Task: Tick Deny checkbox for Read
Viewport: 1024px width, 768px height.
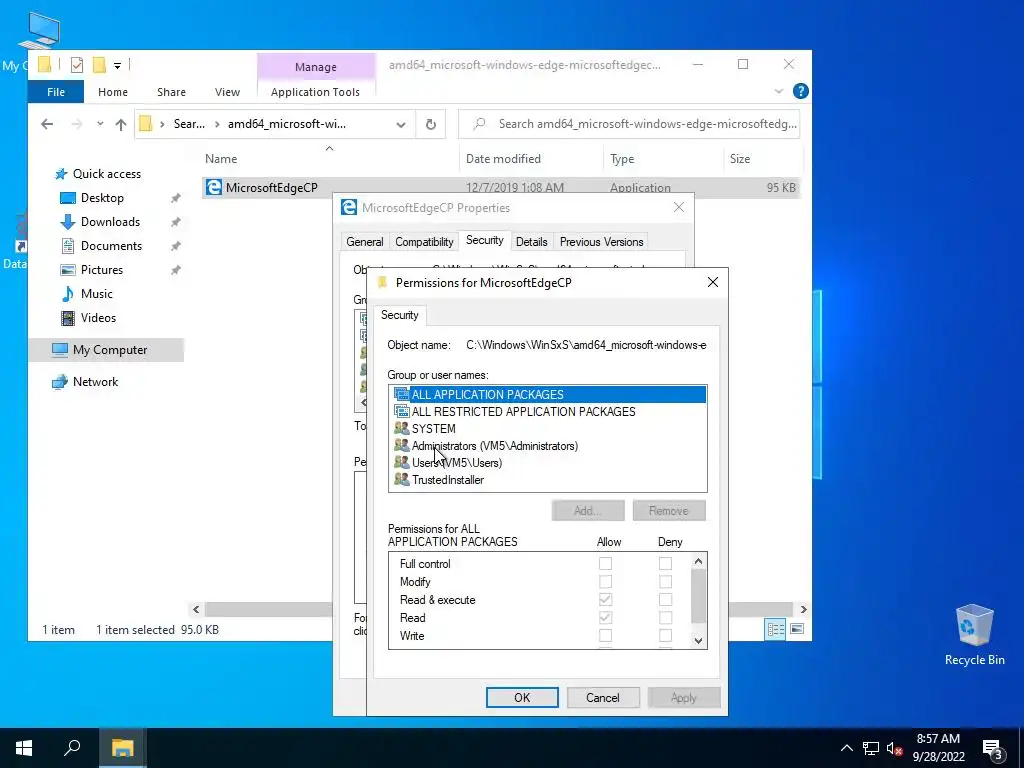Action: (x=665, y=617)
